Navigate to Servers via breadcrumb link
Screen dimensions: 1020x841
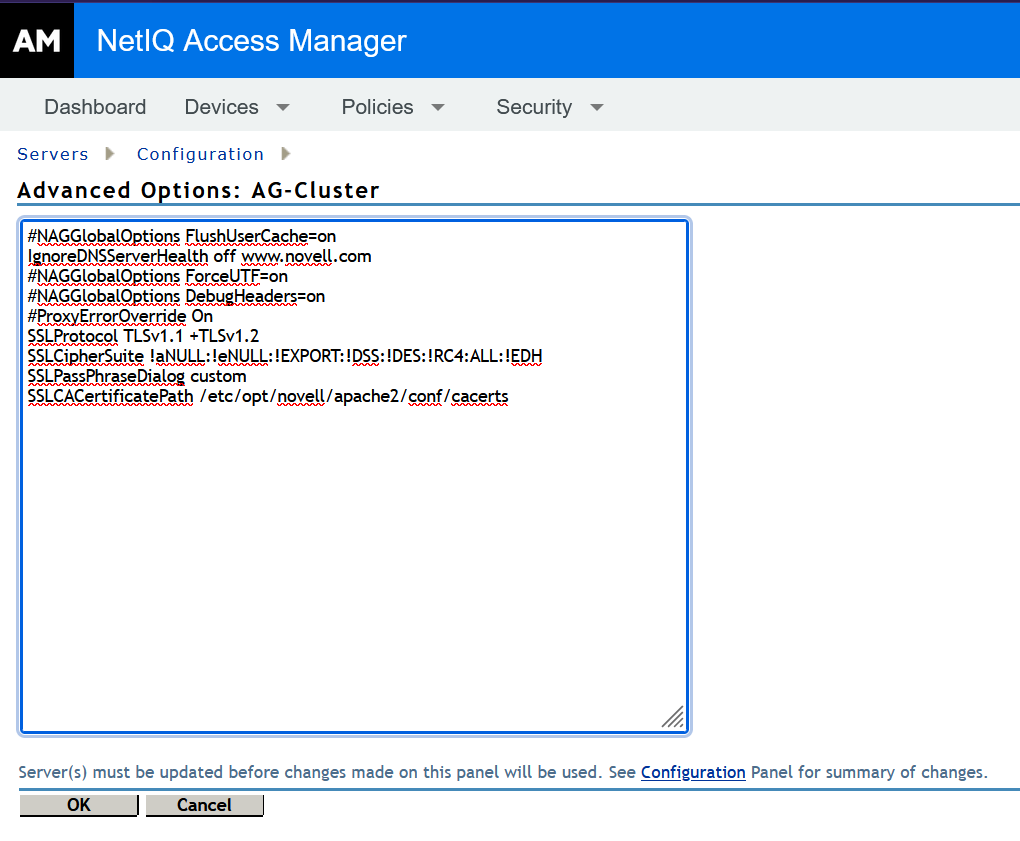[x=52, y=153]
